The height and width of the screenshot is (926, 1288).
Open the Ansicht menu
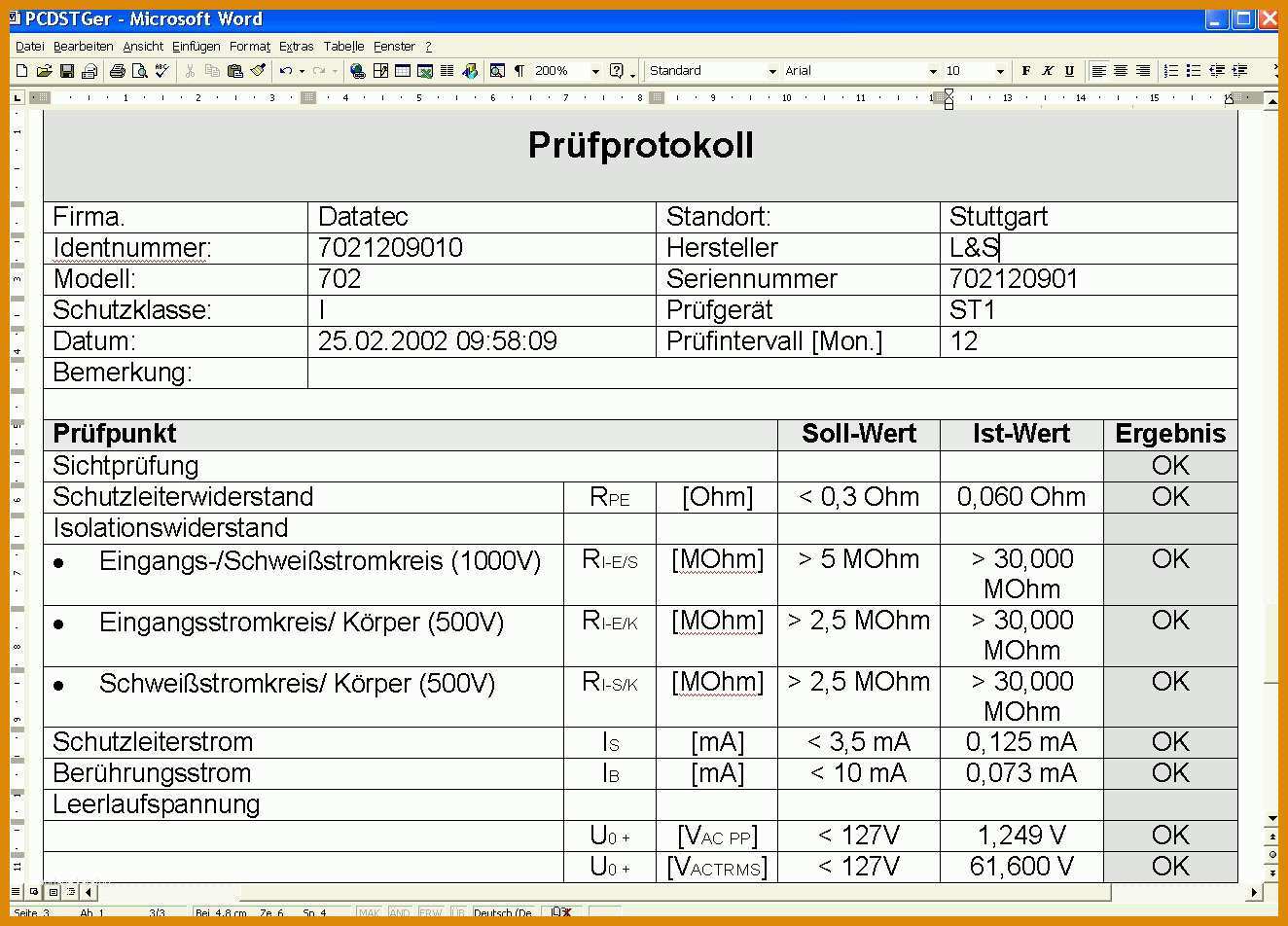(143, 46)
